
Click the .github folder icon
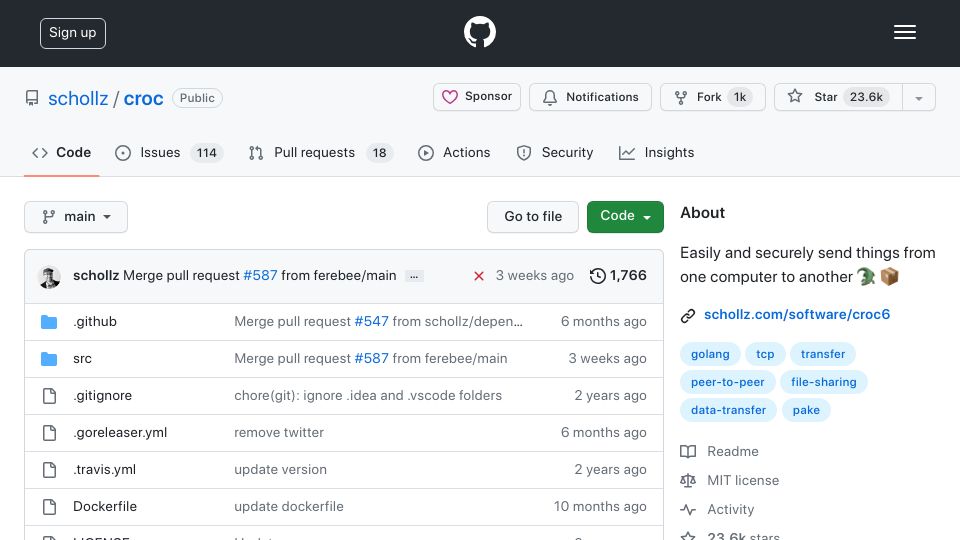click(x=49, y=321)
